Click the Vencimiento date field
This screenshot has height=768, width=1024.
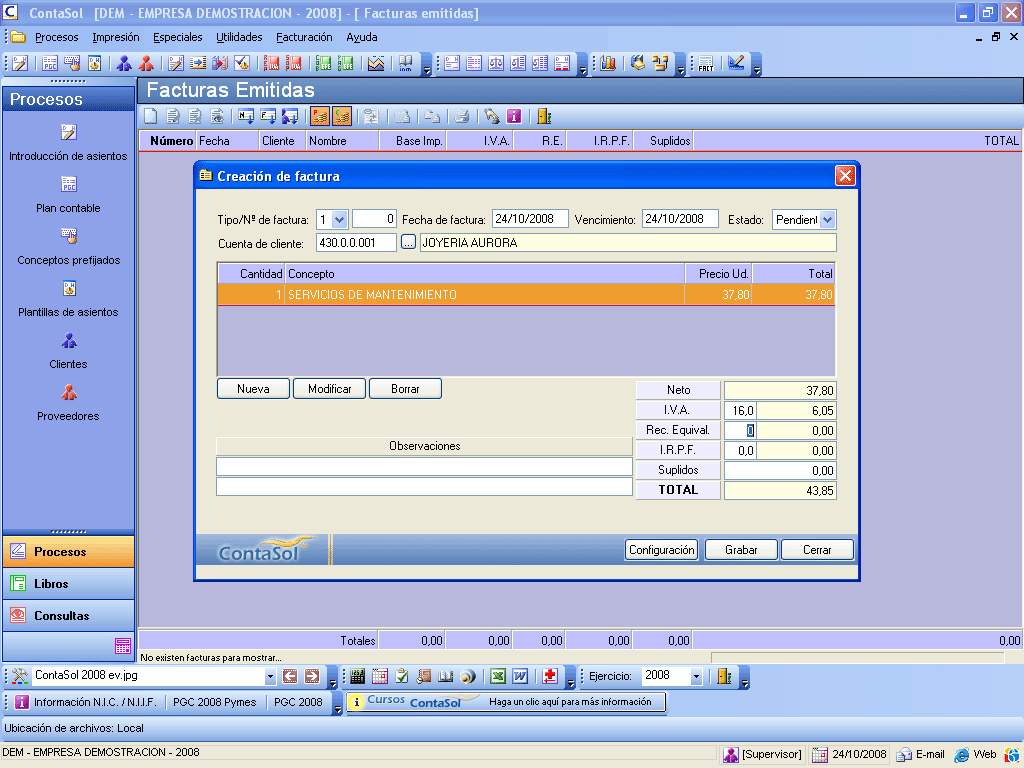coord(680,219)
